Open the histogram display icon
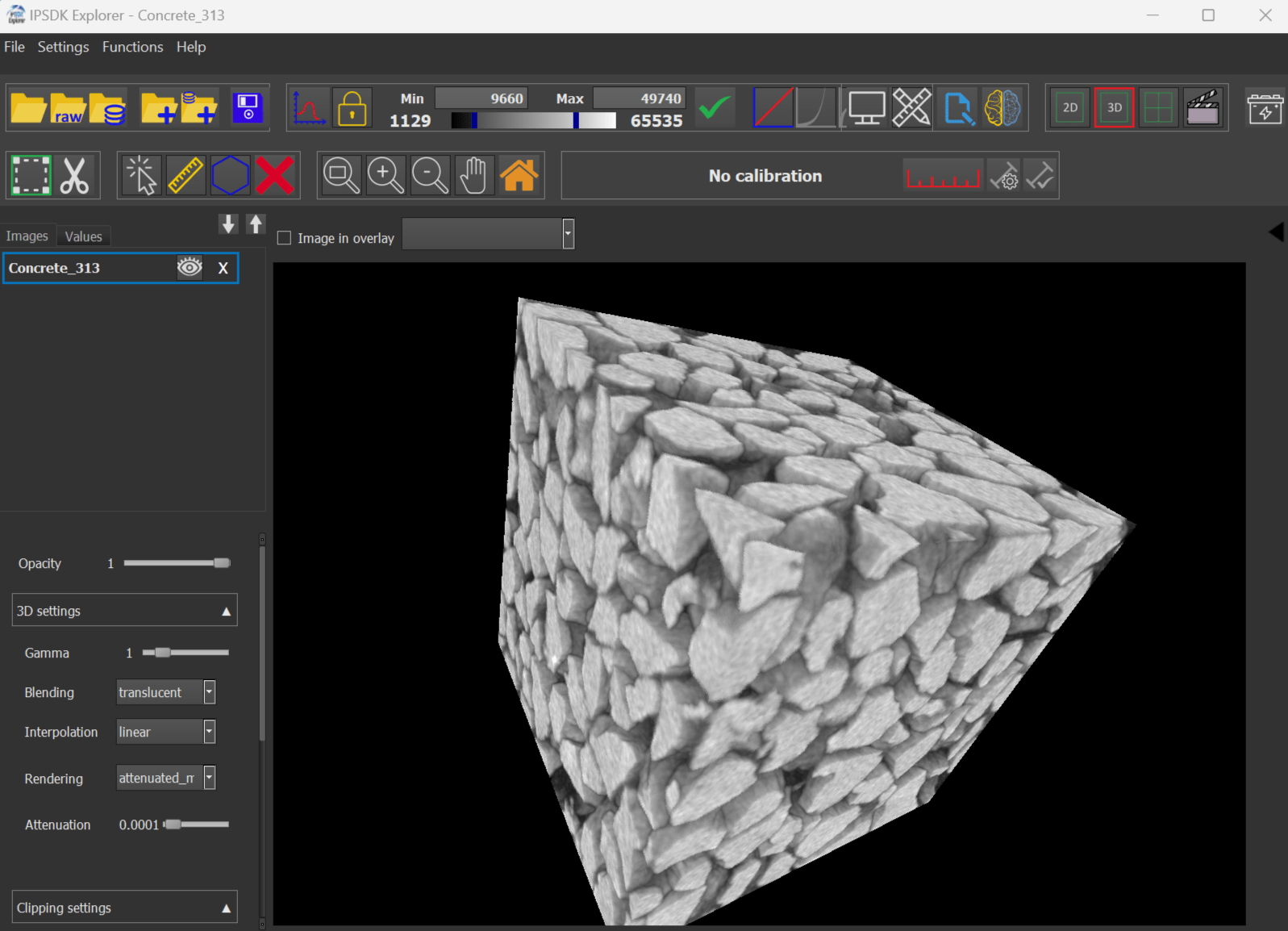 (x=309, y=108)
